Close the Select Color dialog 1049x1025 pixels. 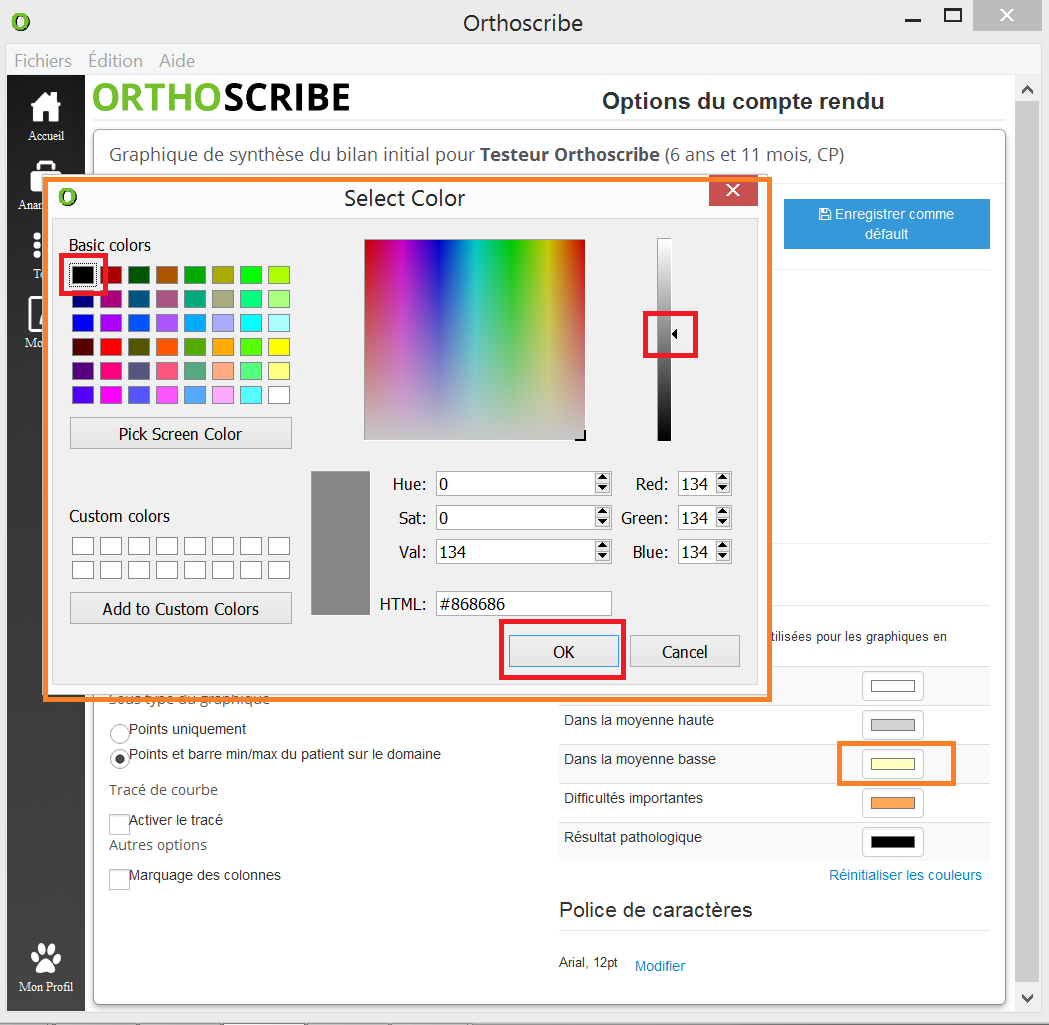click(733, 191)
